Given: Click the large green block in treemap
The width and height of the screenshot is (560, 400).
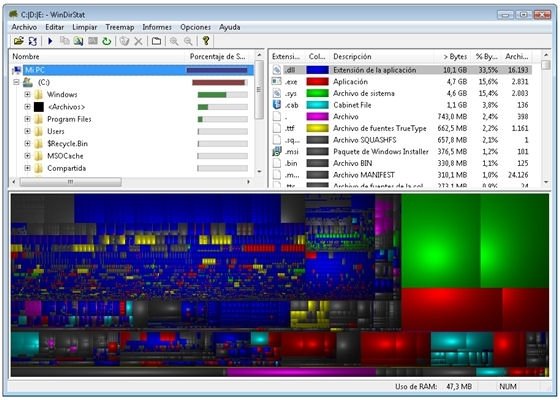Looking at the screenshot, I should click(441, 241).
